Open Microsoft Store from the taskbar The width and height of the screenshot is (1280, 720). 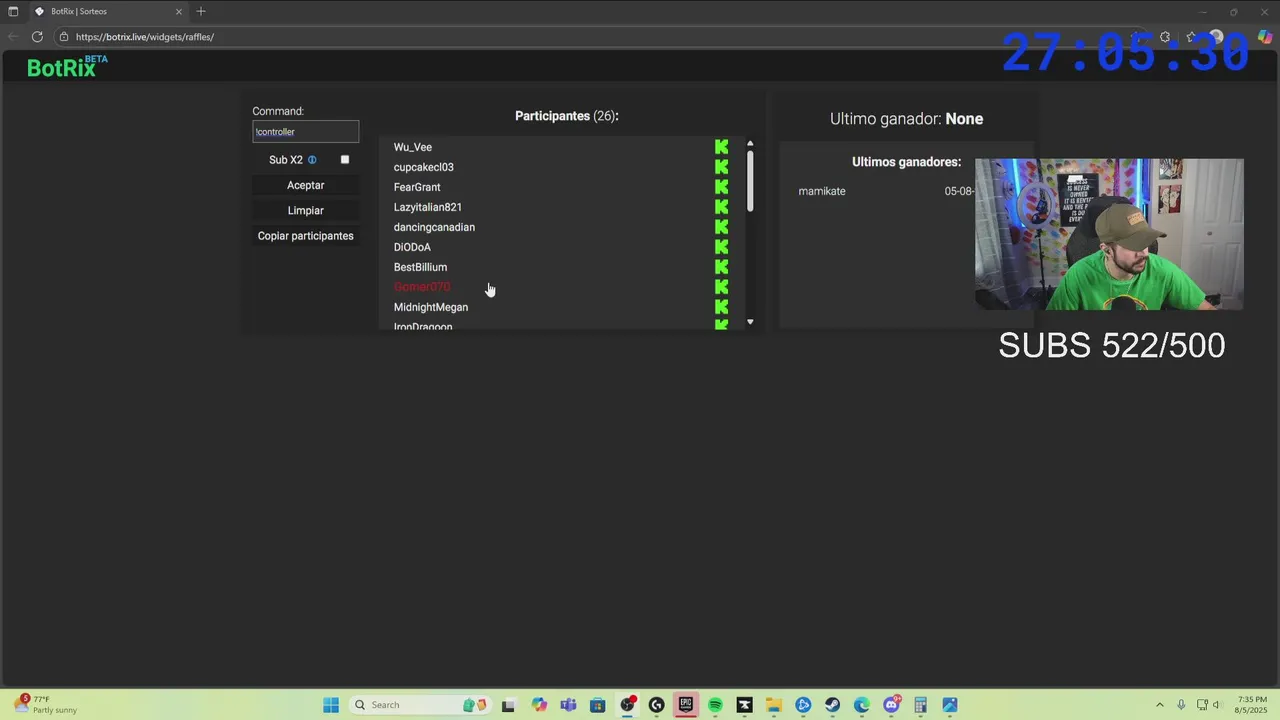point(598,705)
